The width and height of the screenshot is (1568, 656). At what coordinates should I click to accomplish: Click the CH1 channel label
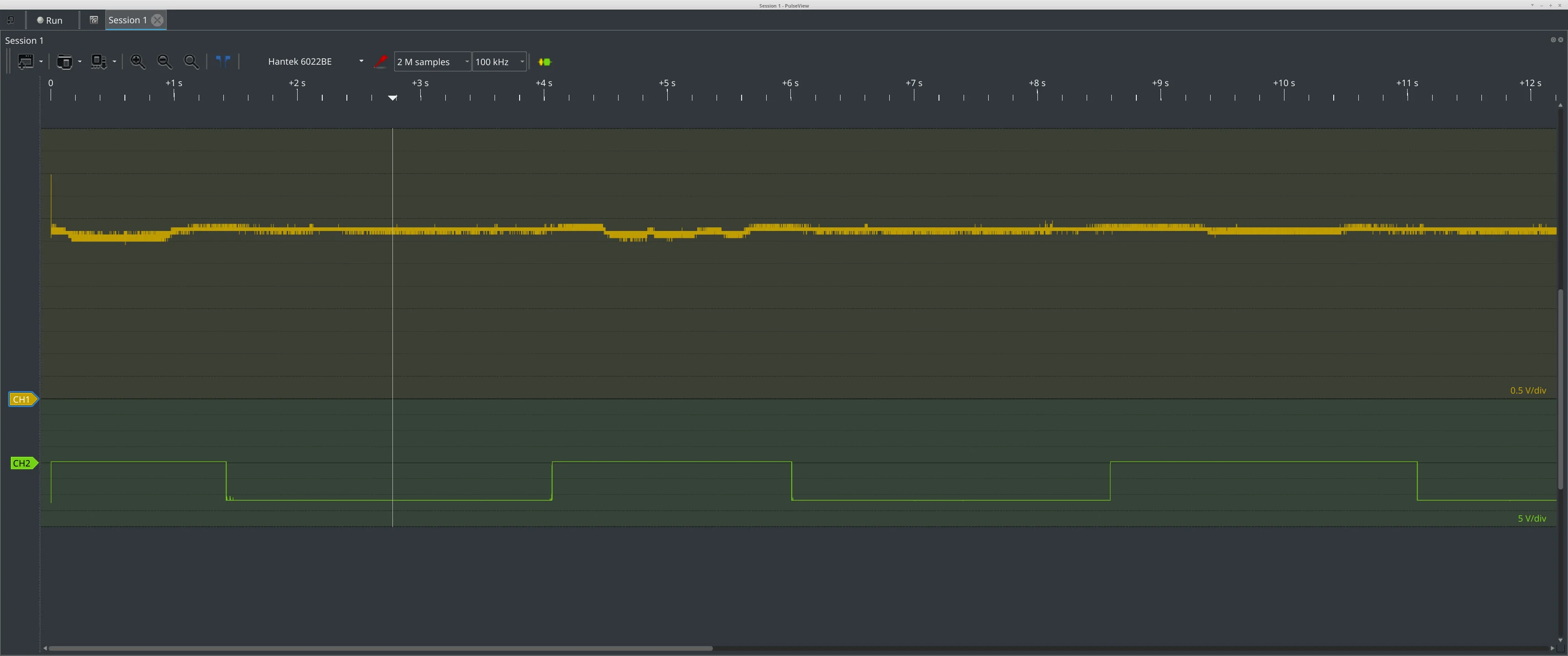coord(22,400)
